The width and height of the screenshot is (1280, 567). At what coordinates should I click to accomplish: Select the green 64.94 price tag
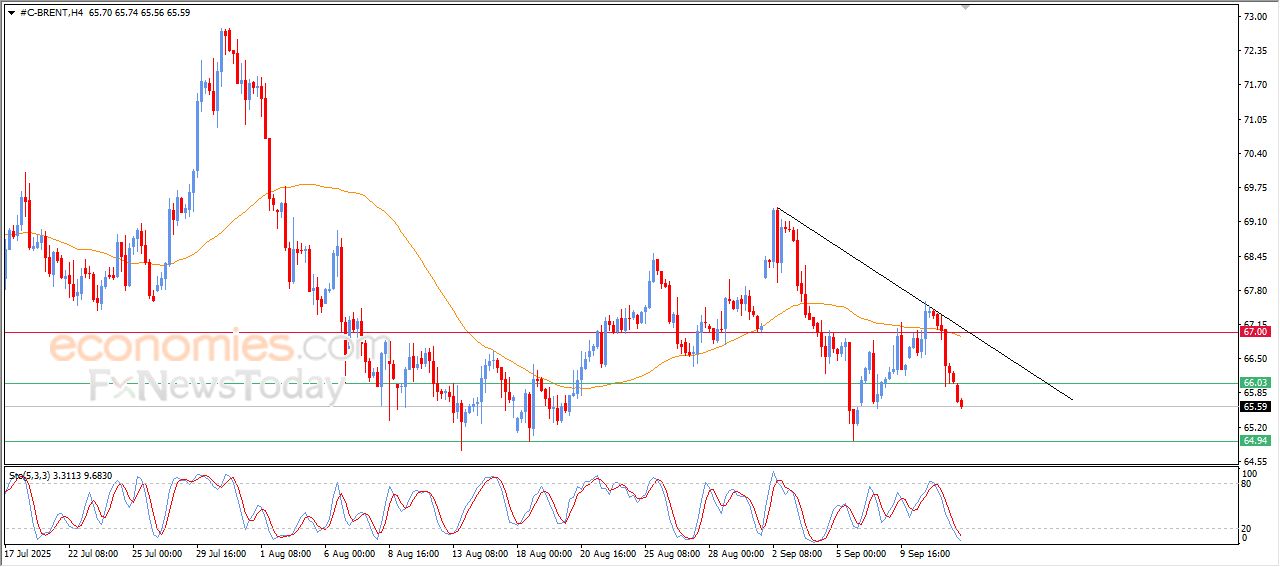coord(1254,441)
